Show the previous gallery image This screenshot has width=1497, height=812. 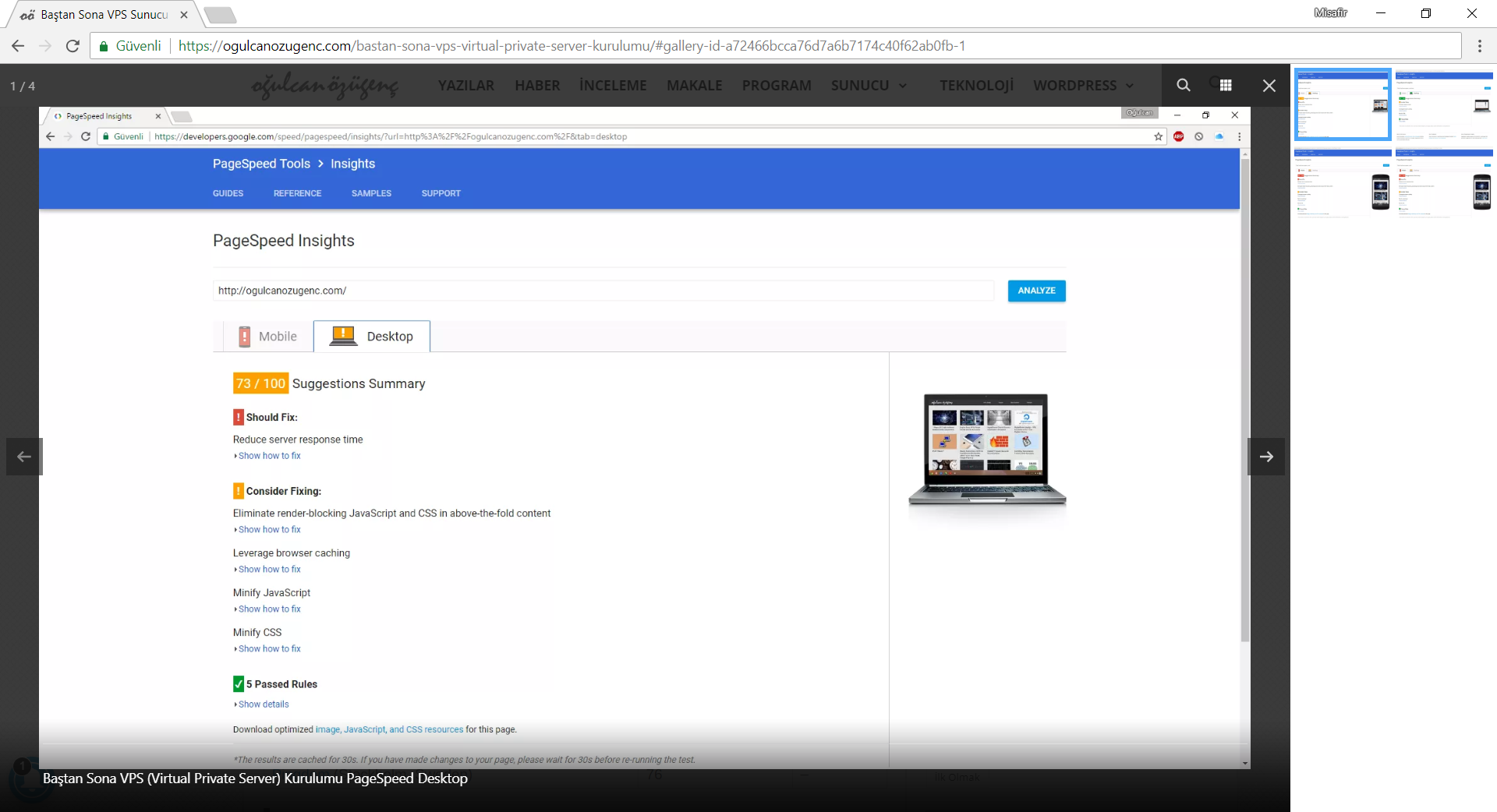click(x=24, y=457)
